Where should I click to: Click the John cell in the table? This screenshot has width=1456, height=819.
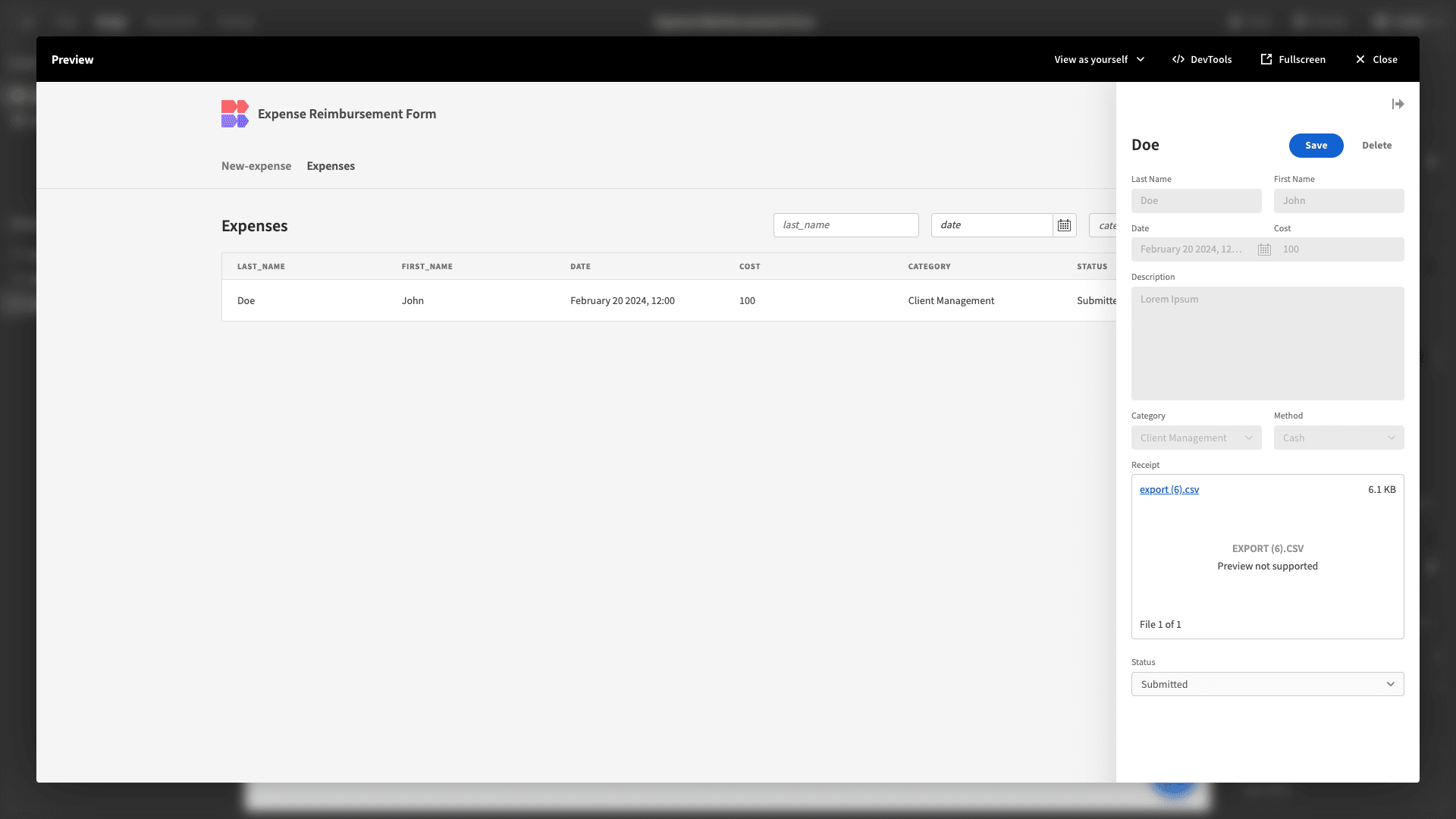pos(413,301)
